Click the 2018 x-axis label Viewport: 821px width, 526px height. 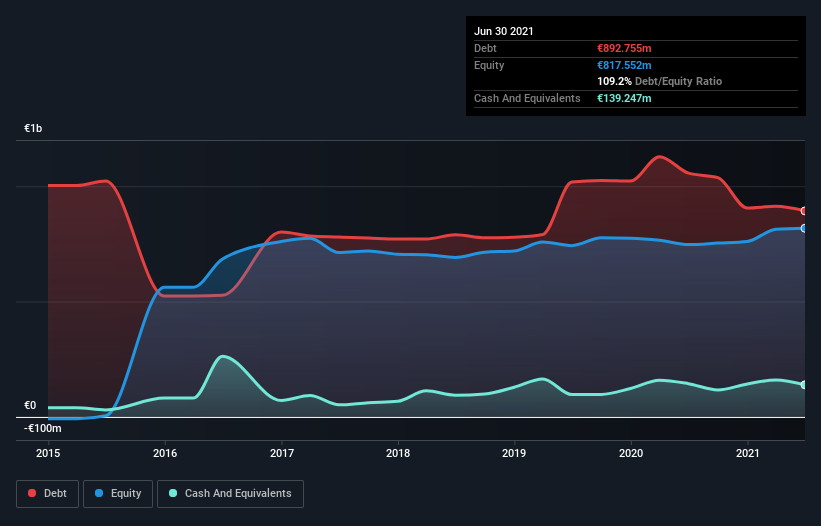pyautogui.click(x=398, y=453)
